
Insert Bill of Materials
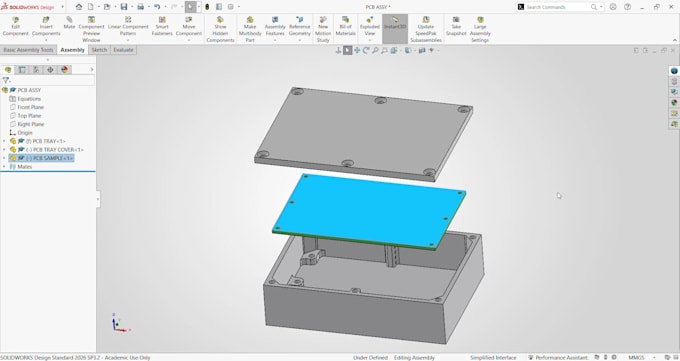click(x=346, y=26)
